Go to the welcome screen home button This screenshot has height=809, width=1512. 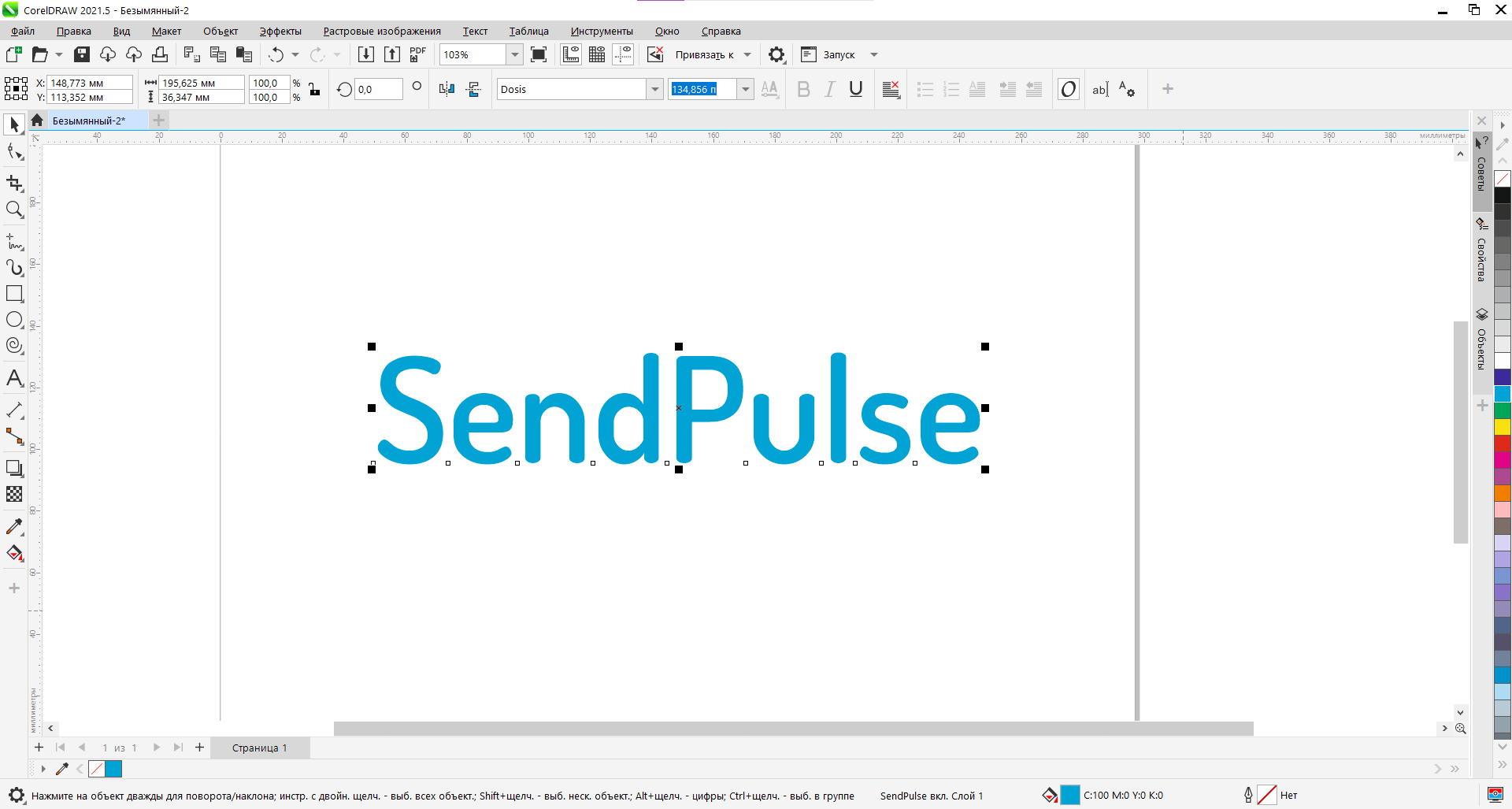point(37,121)
